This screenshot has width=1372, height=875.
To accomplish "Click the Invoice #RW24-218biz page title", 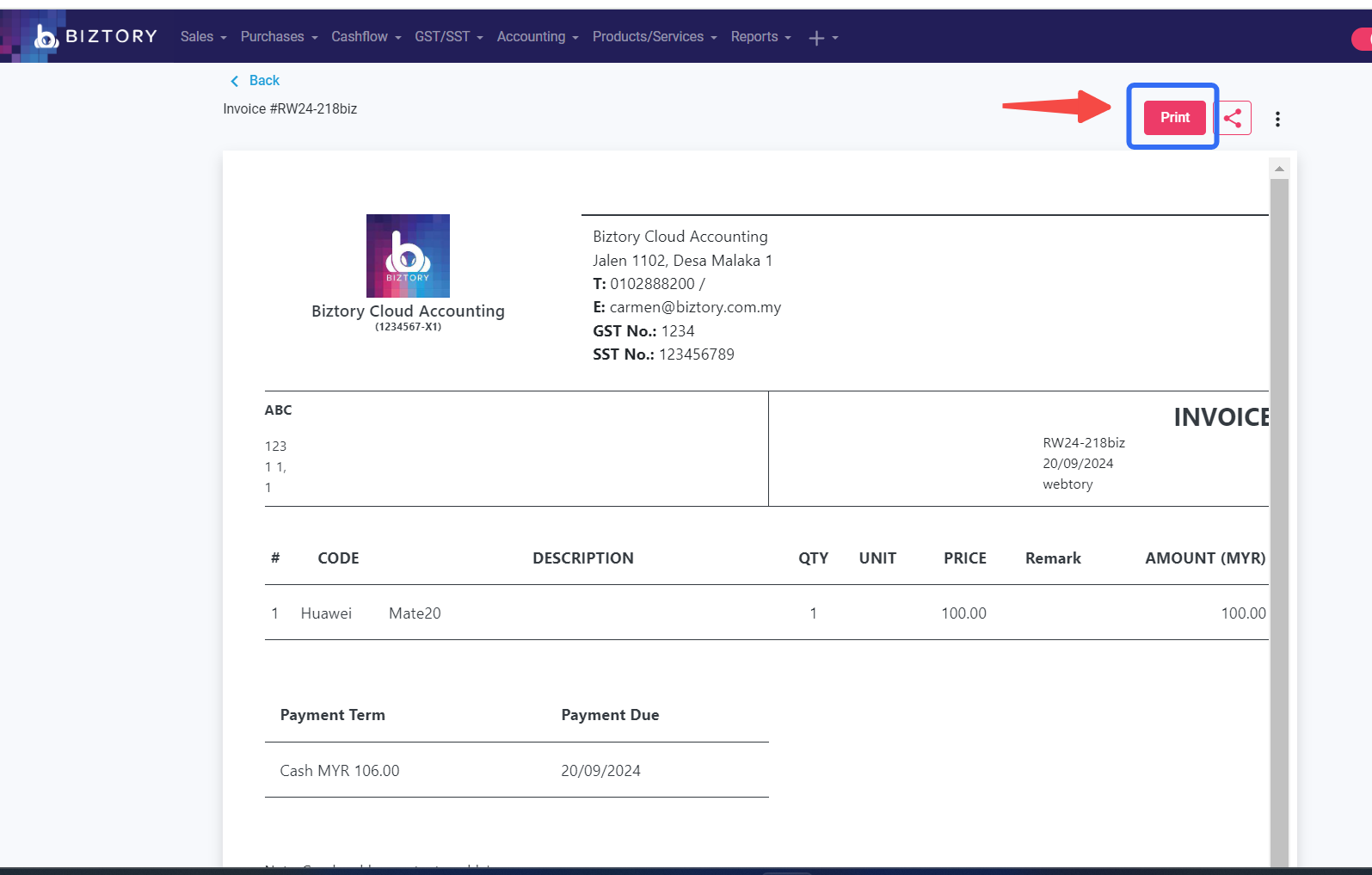I will (x=290, y=108).
